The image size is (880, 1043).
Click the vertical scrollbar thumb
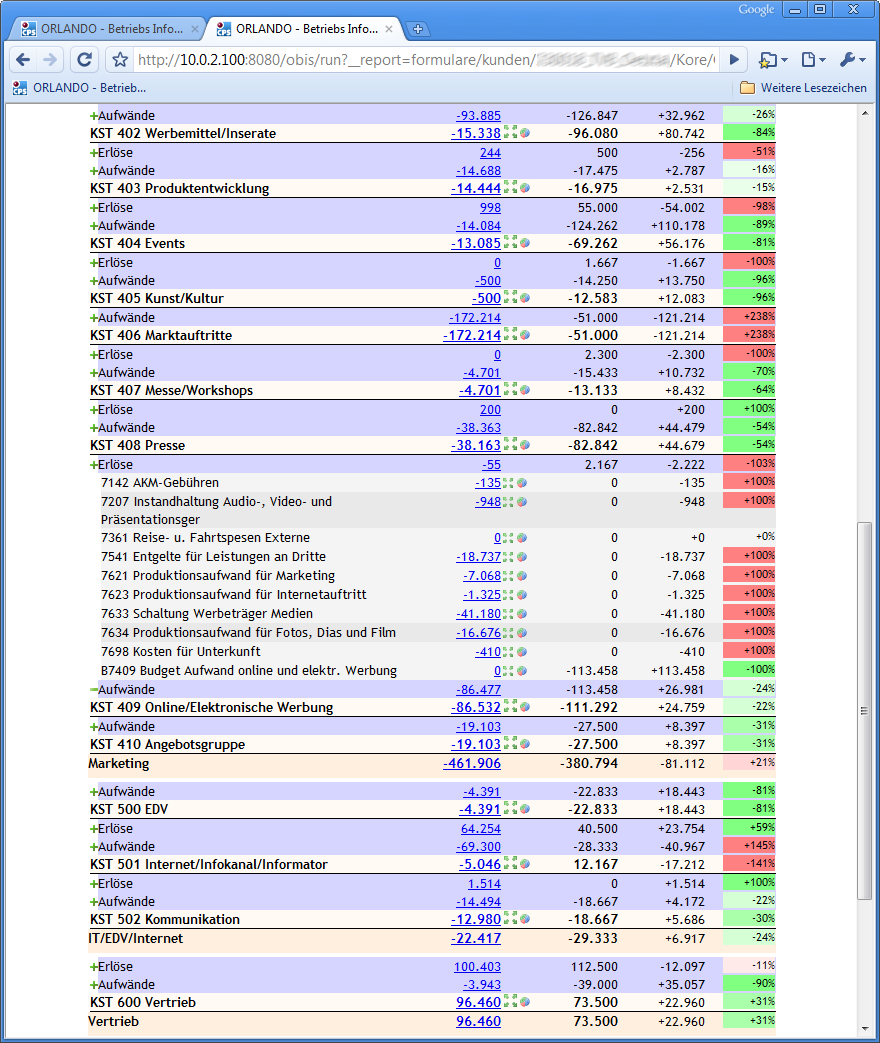864,710
